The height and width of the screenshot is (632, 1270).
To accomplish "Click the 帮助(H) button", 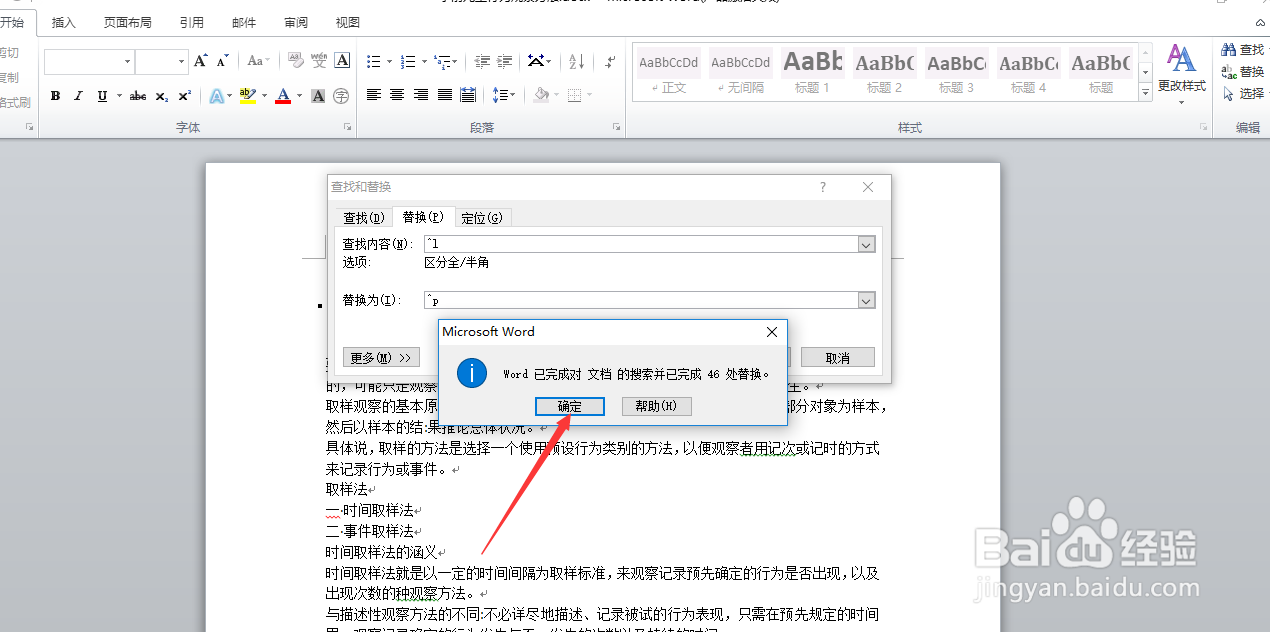I will (656, 406).
